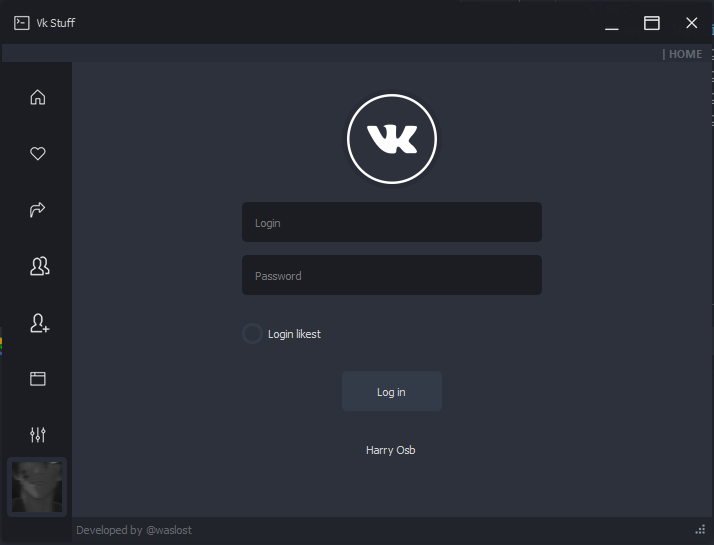Click the user avatar thumbnail in sidebar
Screen dimensions: 714x545
coord(37,487)
